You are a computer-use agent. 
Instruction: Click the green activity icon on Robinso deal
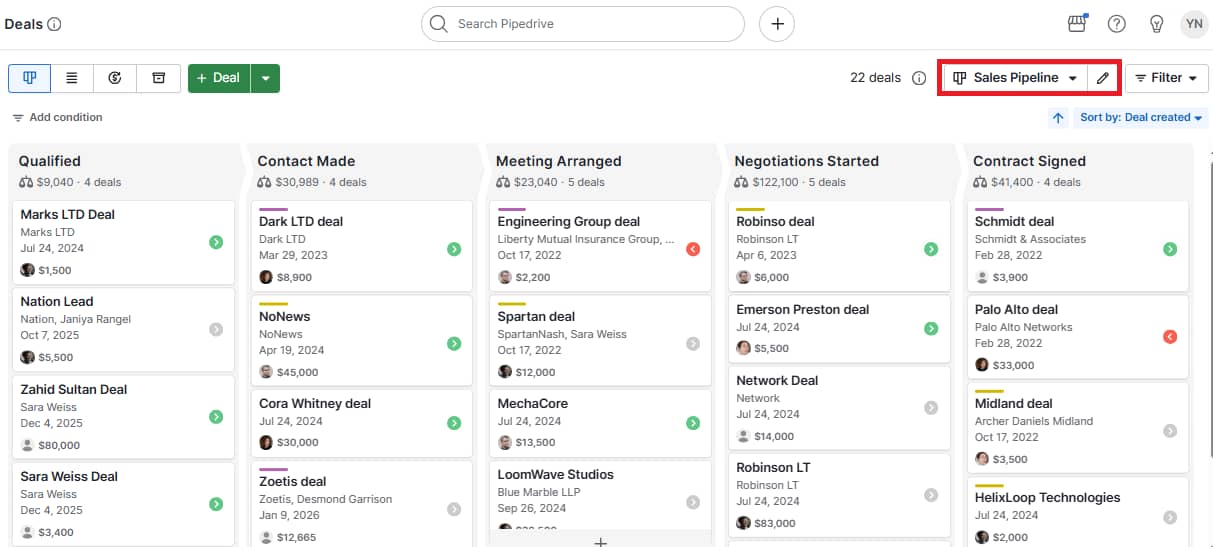pyautogui.click(x=931, y=249)
